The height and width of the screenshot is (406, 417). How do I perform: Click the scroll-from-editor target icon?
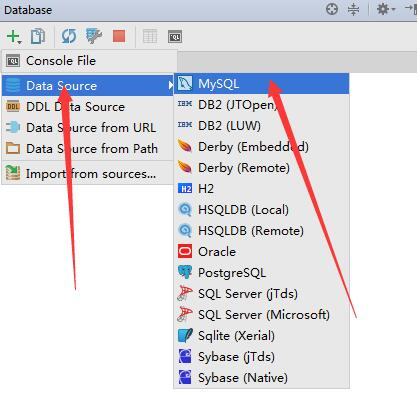point(332,9)
